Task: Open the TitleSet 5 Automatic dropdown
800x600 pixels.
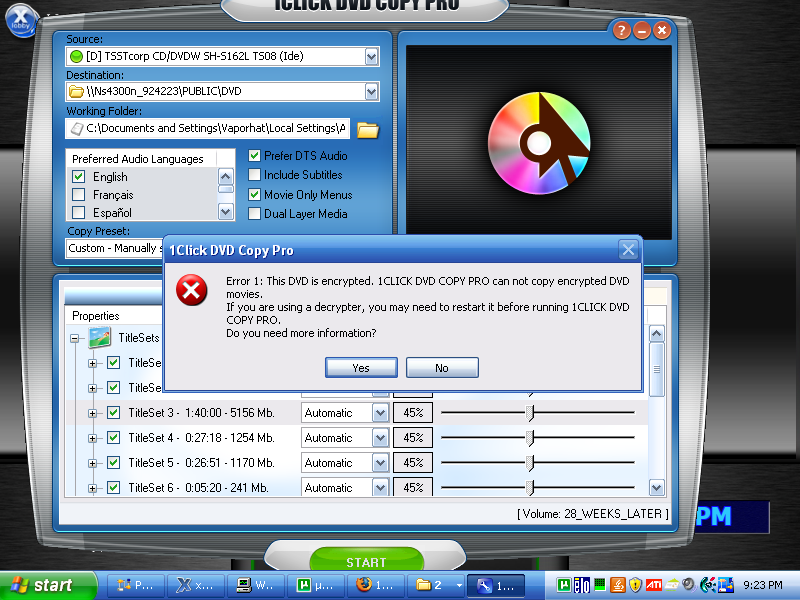Action: tap(380, 463)
